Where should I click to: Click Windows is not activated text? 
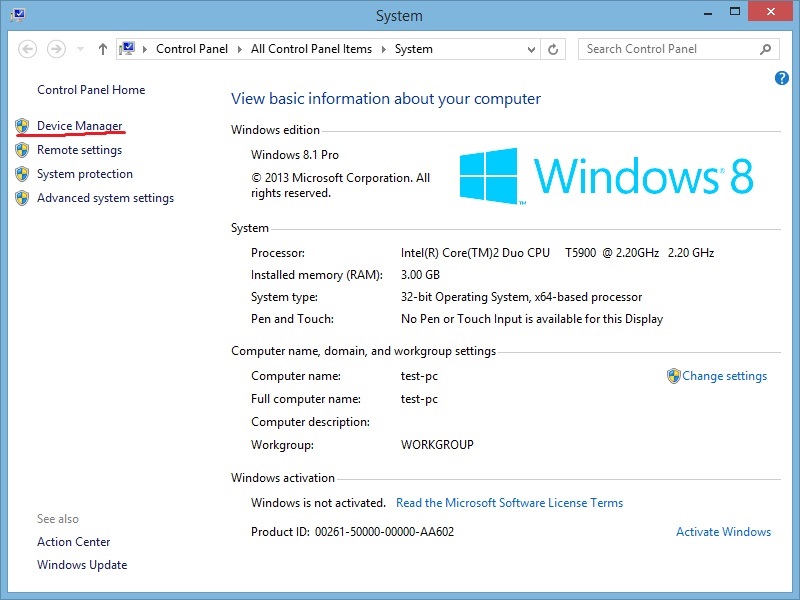(318, 503)
